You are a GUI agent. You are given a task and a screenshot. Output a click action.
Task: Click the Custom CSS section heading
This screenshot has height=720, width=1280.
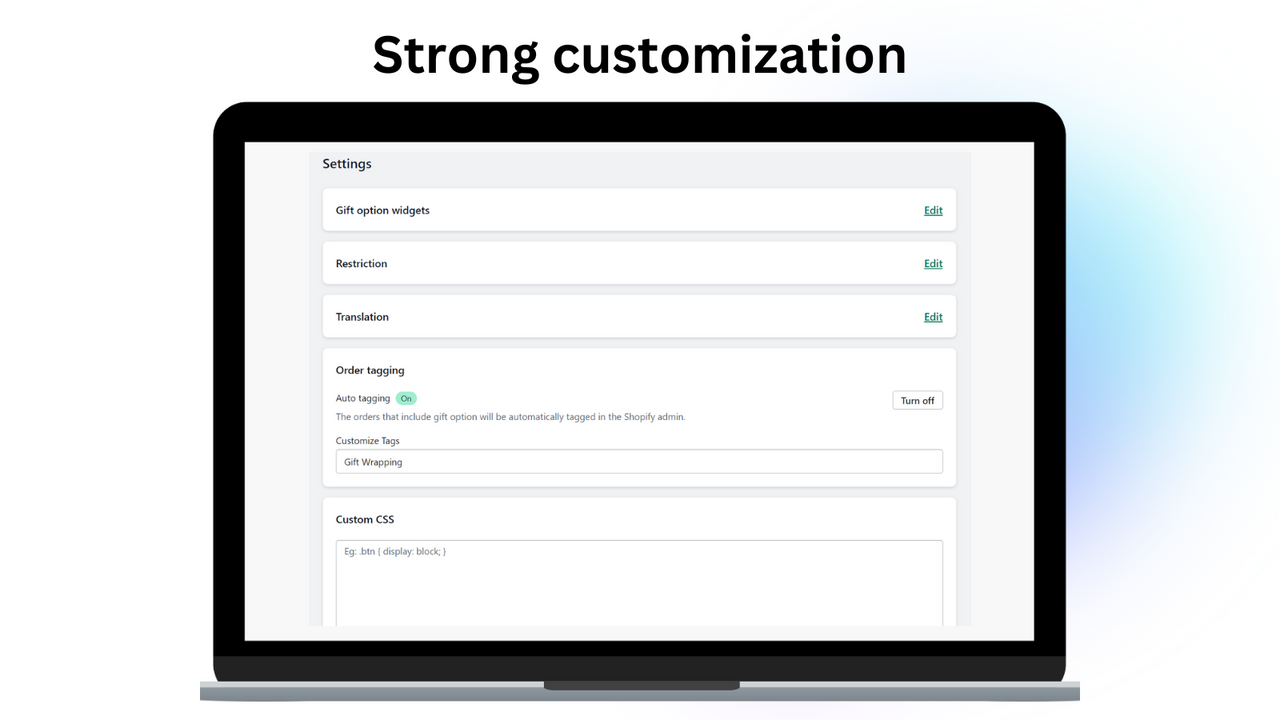pyautogui.click(x=365, y=520)
